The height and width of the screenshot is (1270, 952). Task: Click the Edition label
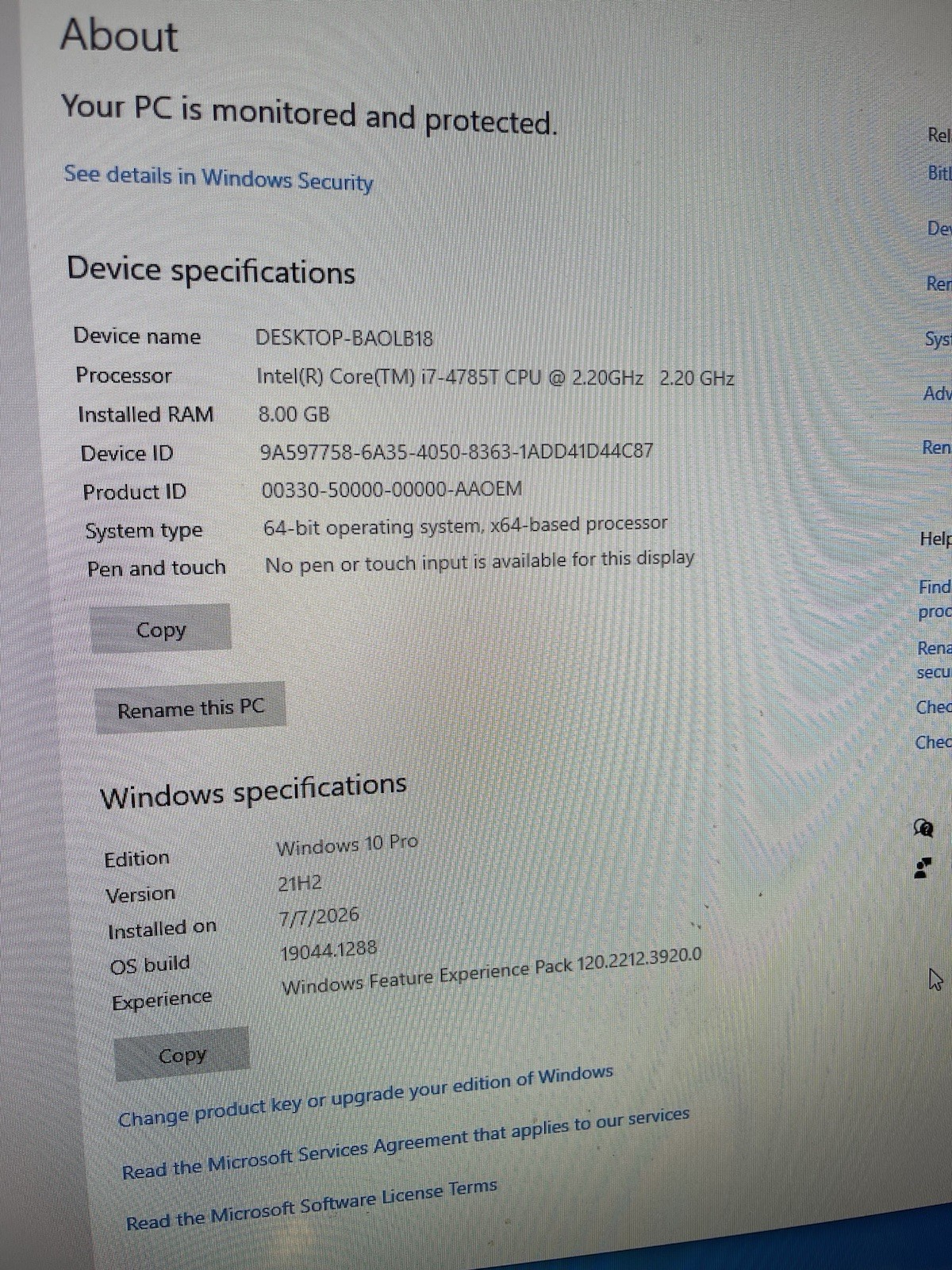coord(136,859)
